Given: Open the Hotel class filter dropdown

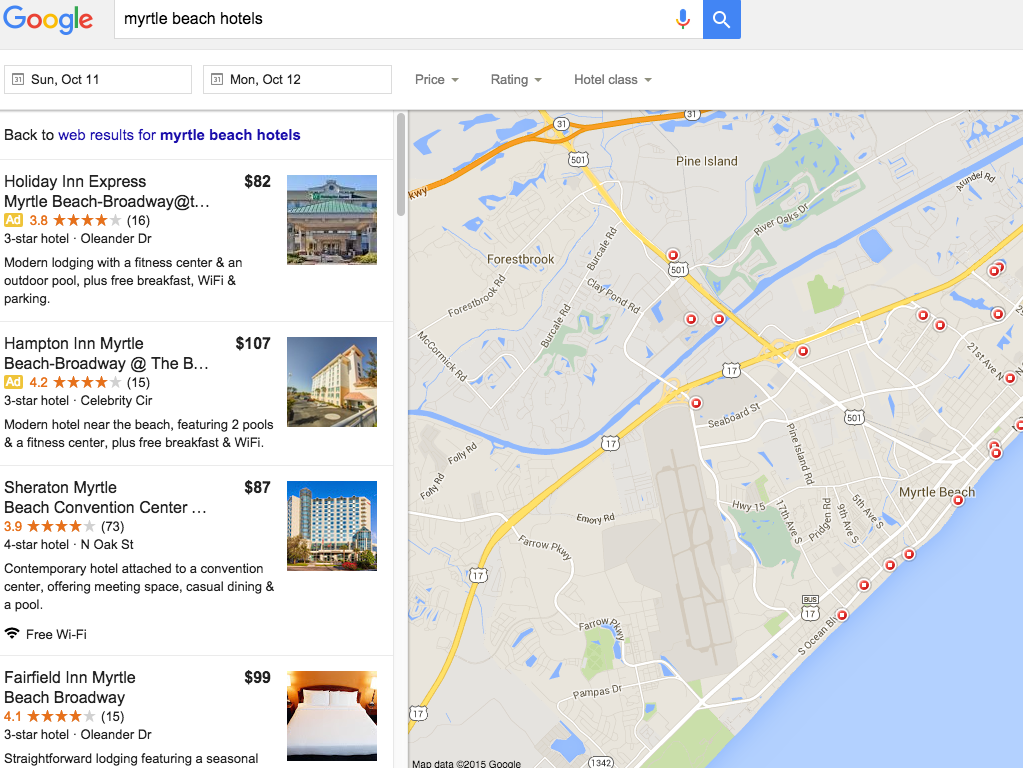Looking at the screenshot, I should (613, 80).
